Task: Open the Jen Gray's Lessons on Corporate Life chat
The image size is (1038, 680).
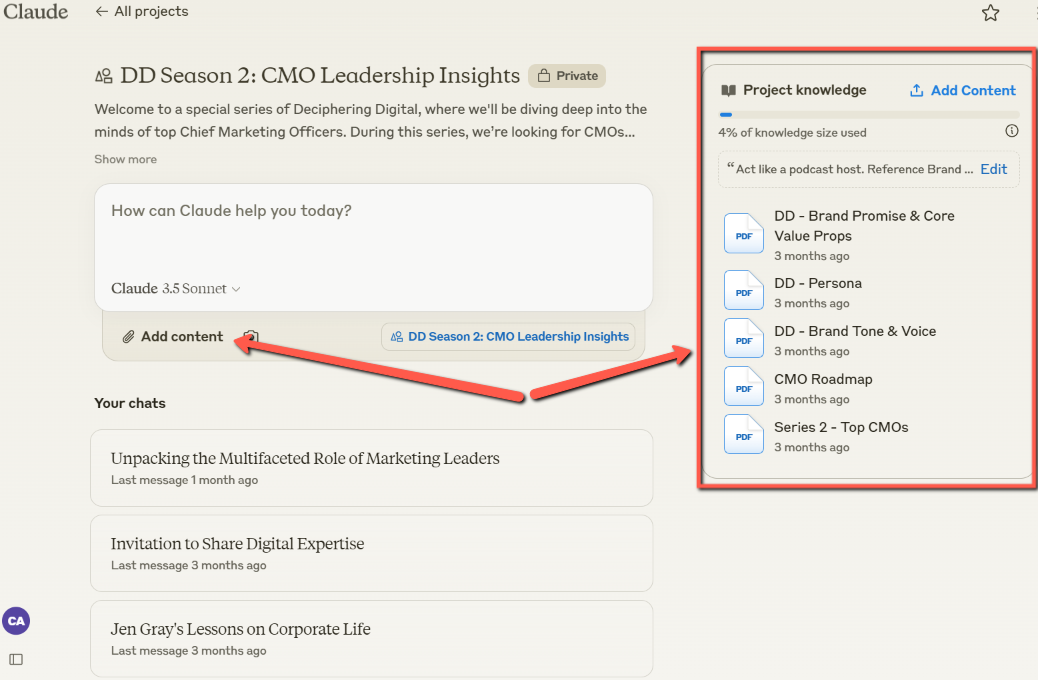Action: click(x=371, y=638)
